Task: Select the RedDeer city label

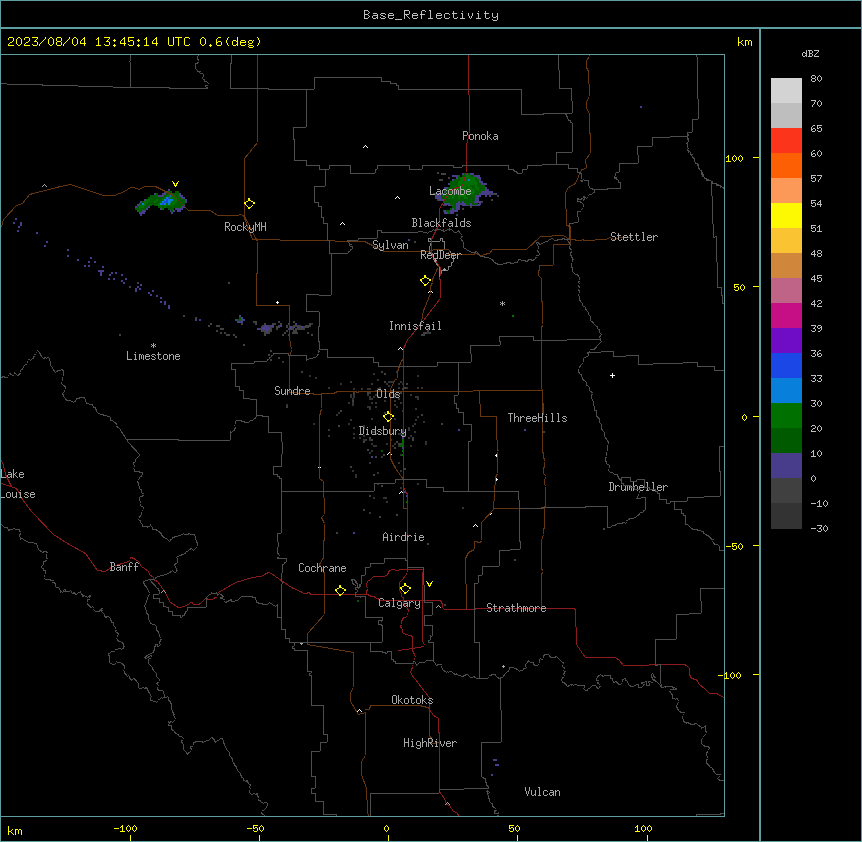Action: 440,255
